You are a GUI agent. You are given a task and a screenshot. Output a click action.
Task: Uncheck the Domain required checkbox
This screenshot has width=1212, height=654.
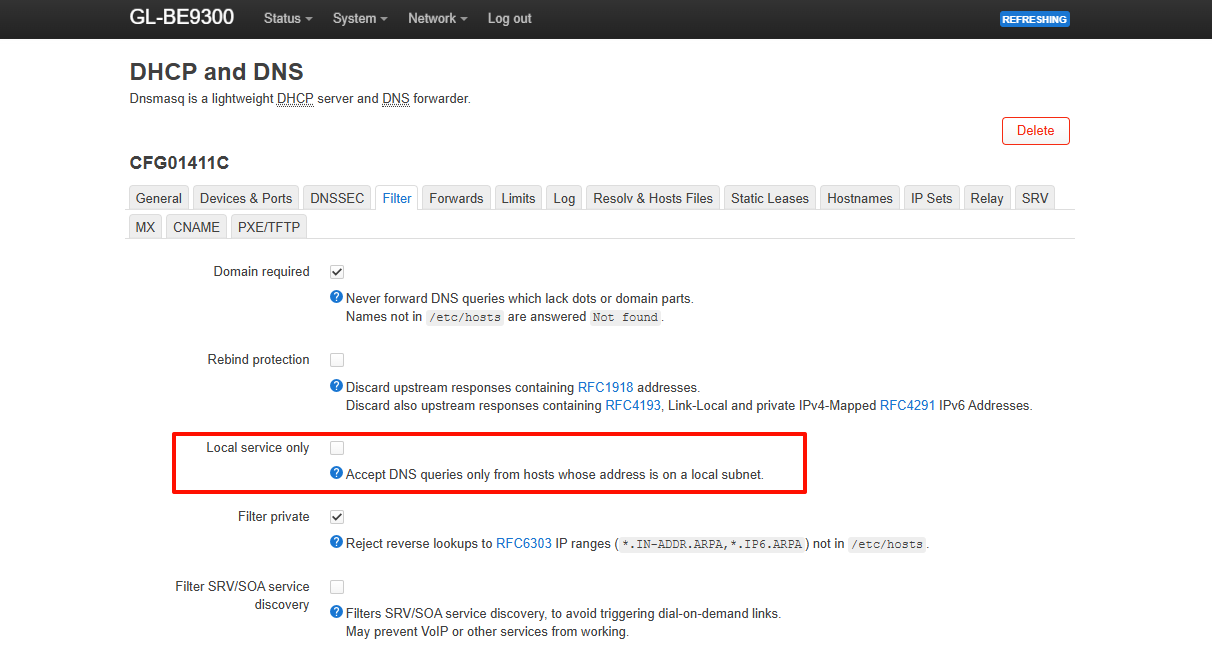[337, 272]
